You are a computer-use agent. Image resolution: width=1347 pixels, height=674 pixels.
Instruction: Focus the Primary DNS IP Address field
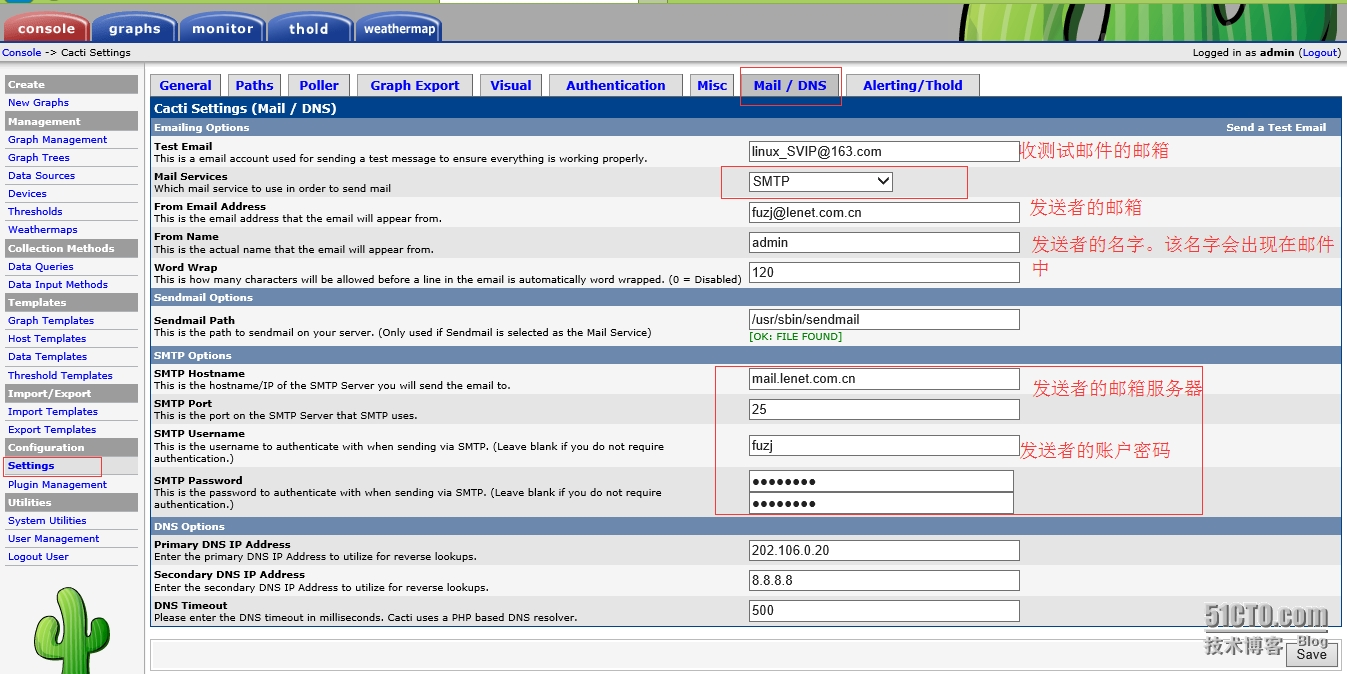click(884, 550)
